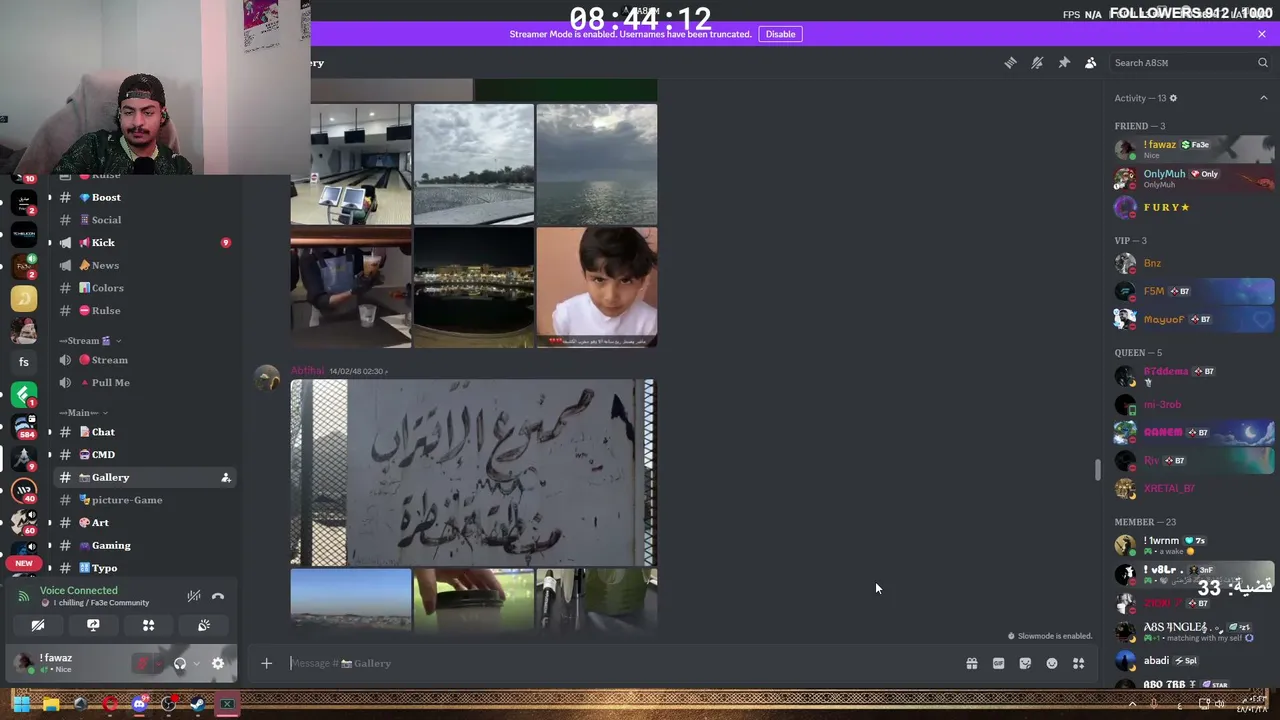Open the emoji picker
This screenshot has height=720, width=1280.
pos(1052,663)
